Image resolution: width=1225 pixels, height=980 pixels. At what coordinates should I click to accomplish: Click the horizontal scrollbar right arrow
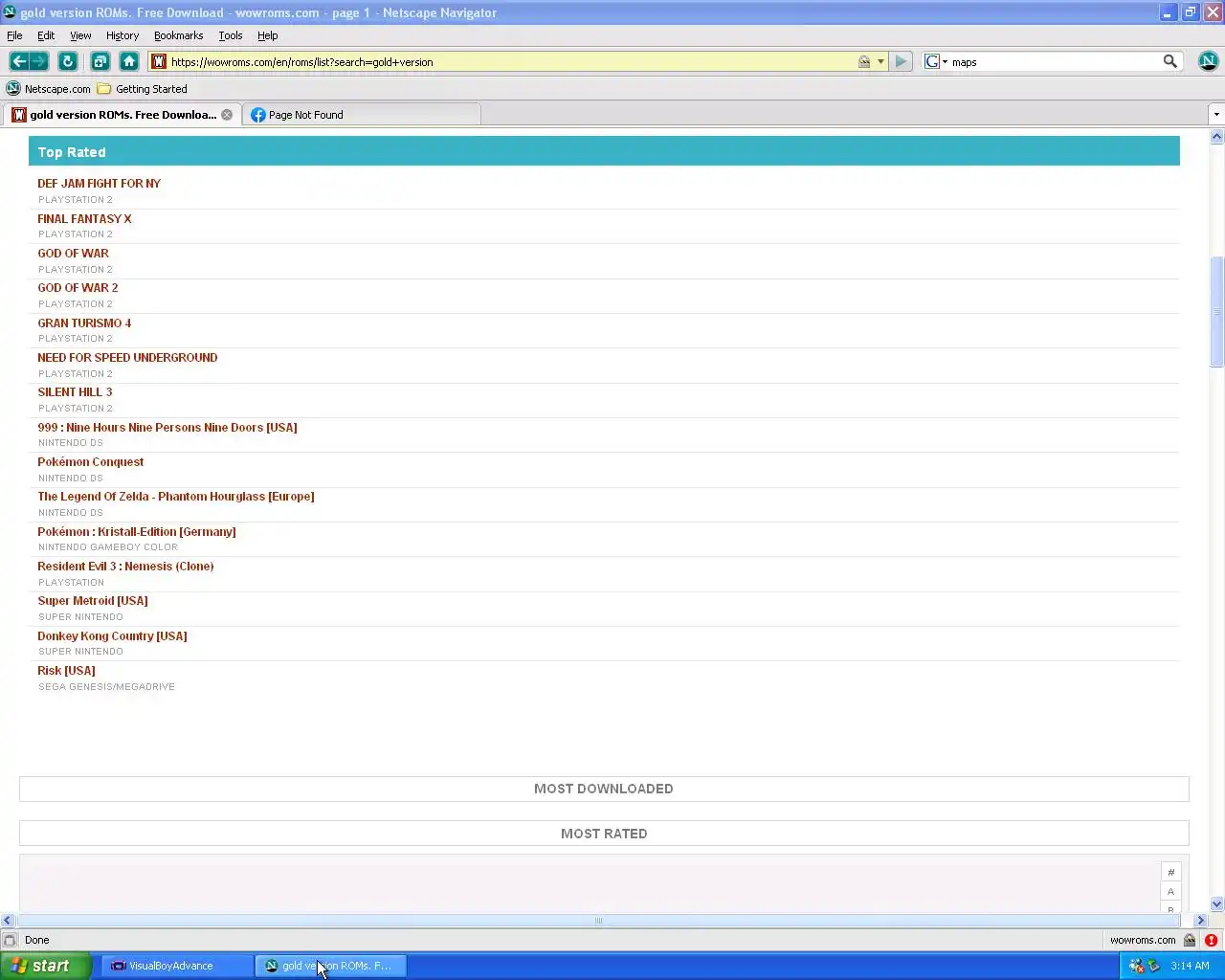coord(1200,921)
